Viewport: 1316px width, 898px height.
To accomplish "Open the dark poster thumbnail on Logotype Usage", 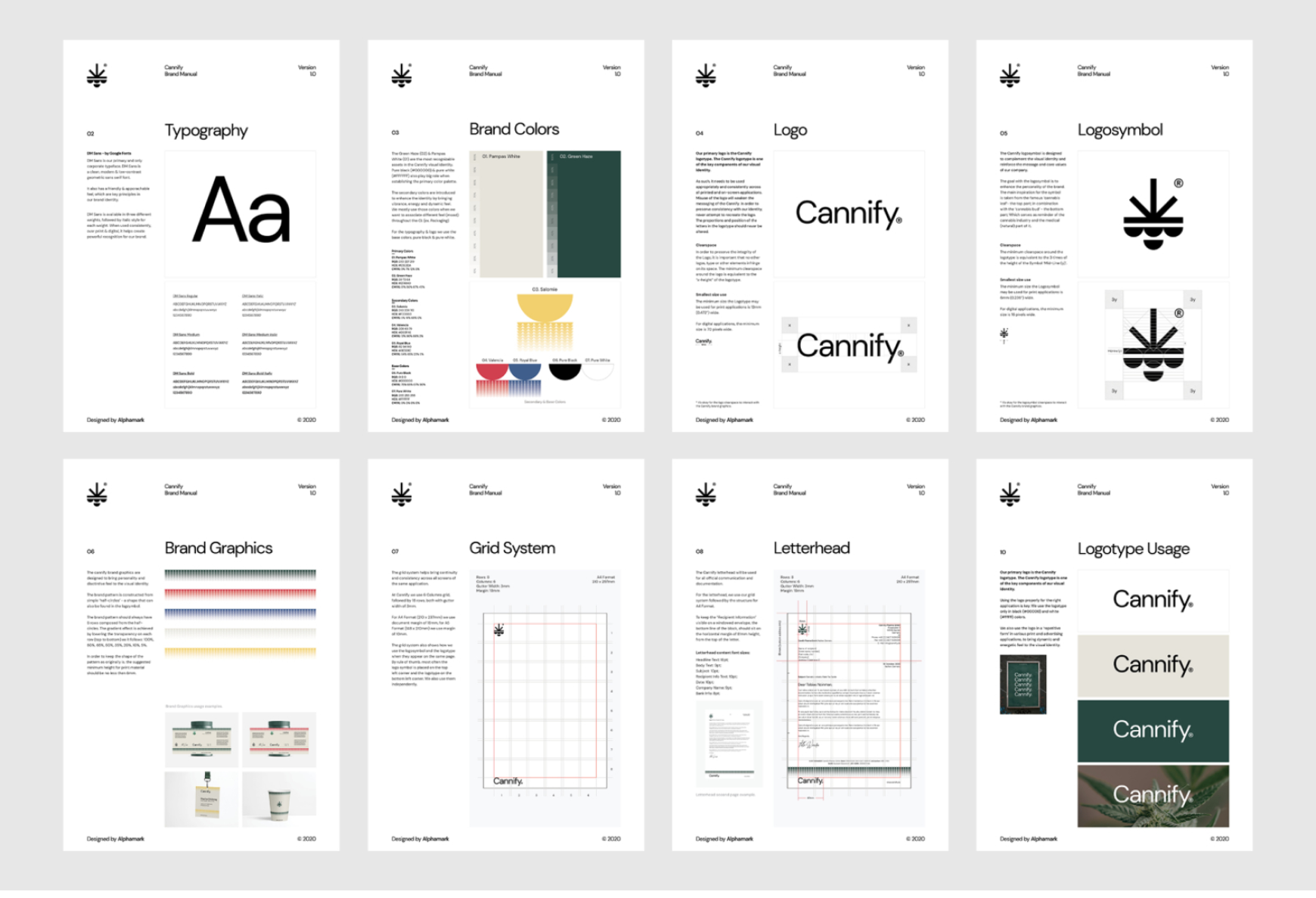I will pyautogui.click(x=1023, y=684).
